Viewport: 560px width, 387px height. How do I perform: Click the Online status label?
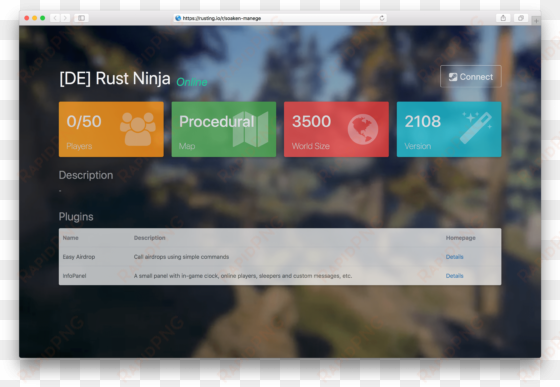click(x=192, y=82)
